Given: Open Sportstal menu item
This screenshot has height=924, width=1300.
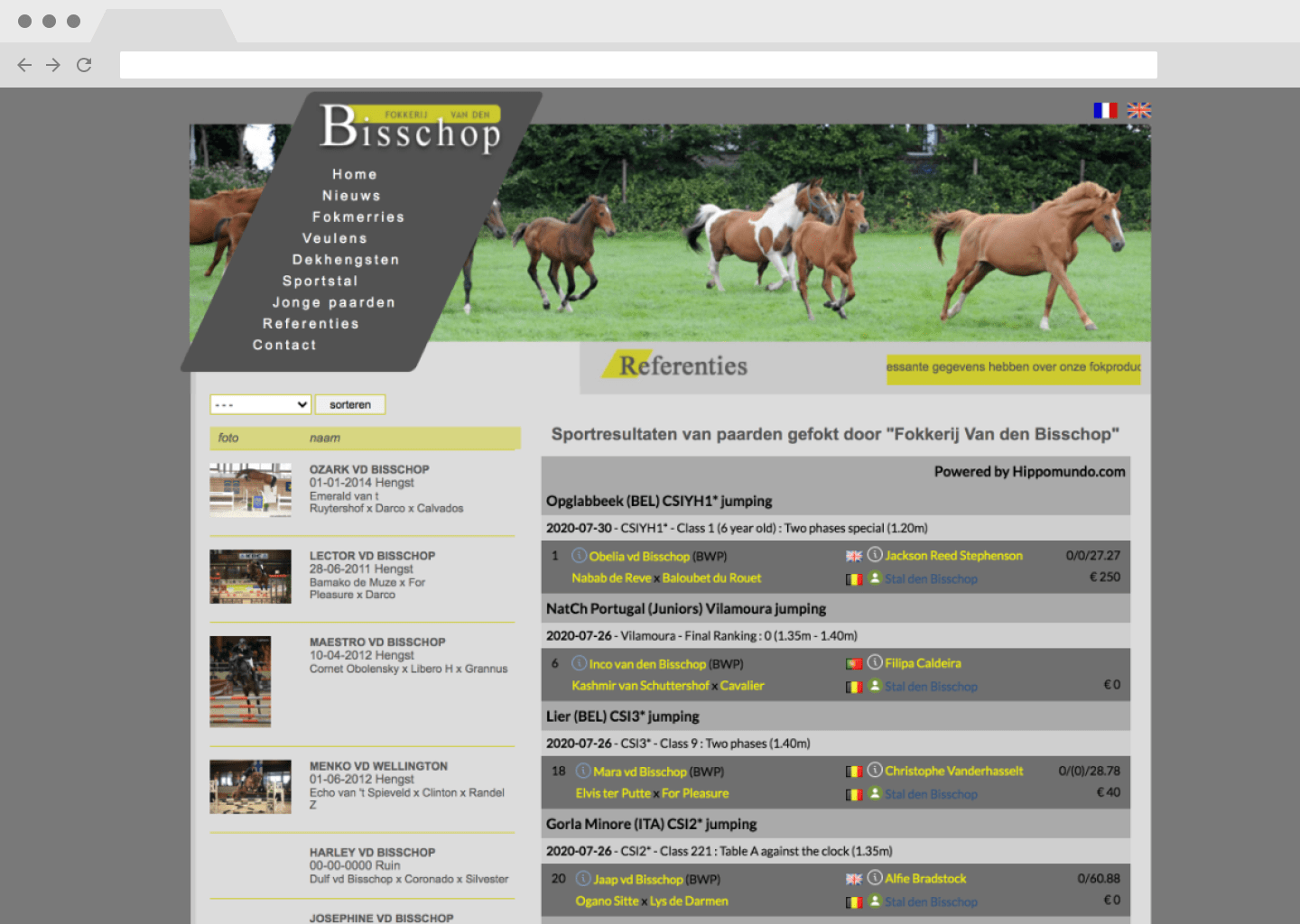Looking at the screenshot, I should (320, 282).
